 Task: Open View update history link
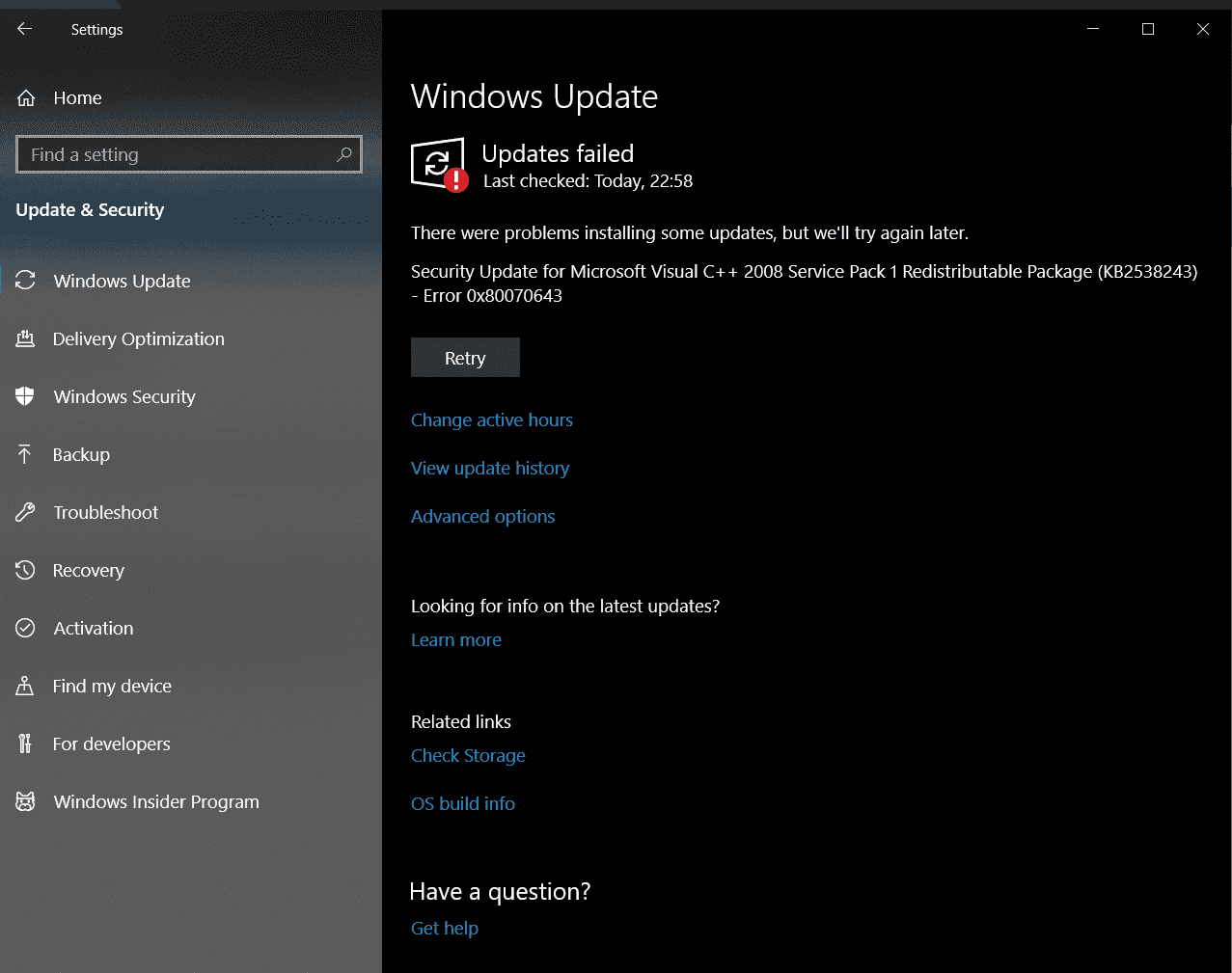click(490, 469)
